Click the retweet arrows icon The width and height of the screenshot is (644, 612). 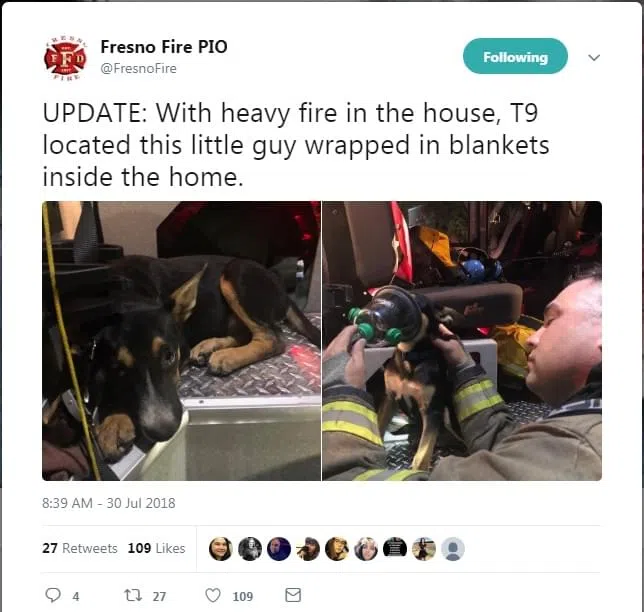click(x=133, y=595)
